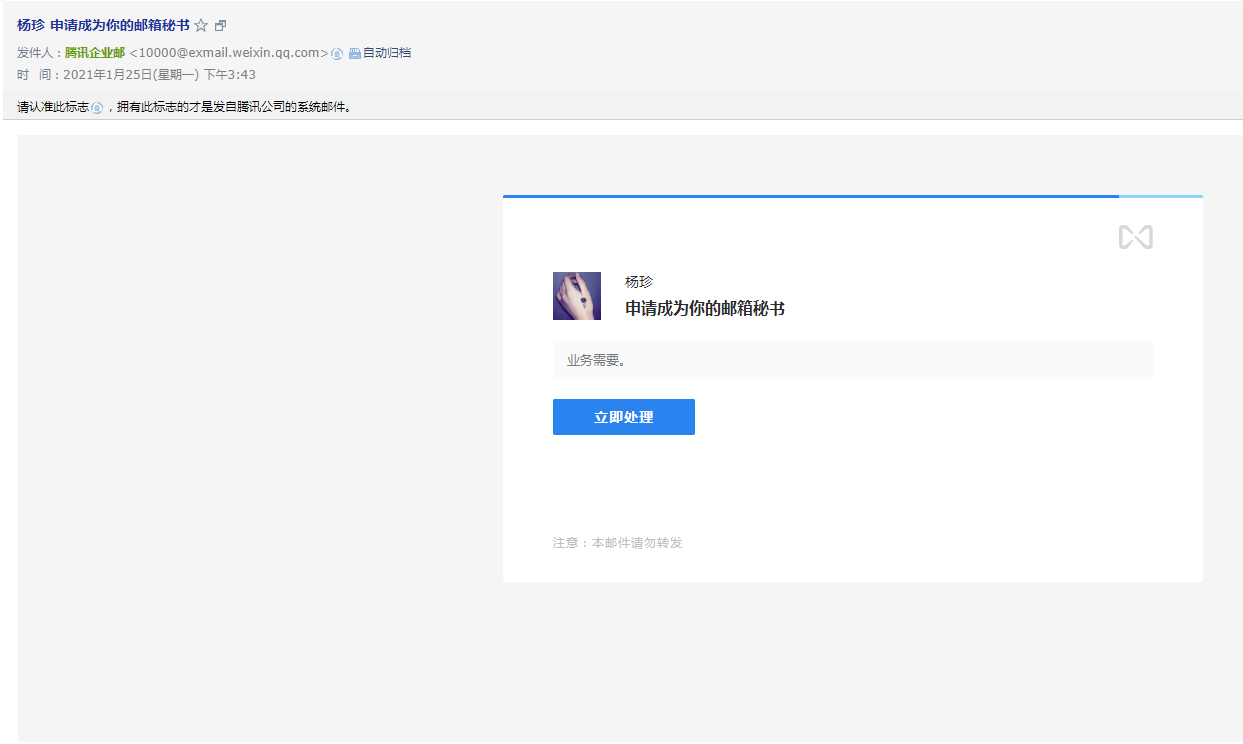This screenshot has width=1243, height=744.
Task: Click the 发件人 label
Action: (39, 53)
